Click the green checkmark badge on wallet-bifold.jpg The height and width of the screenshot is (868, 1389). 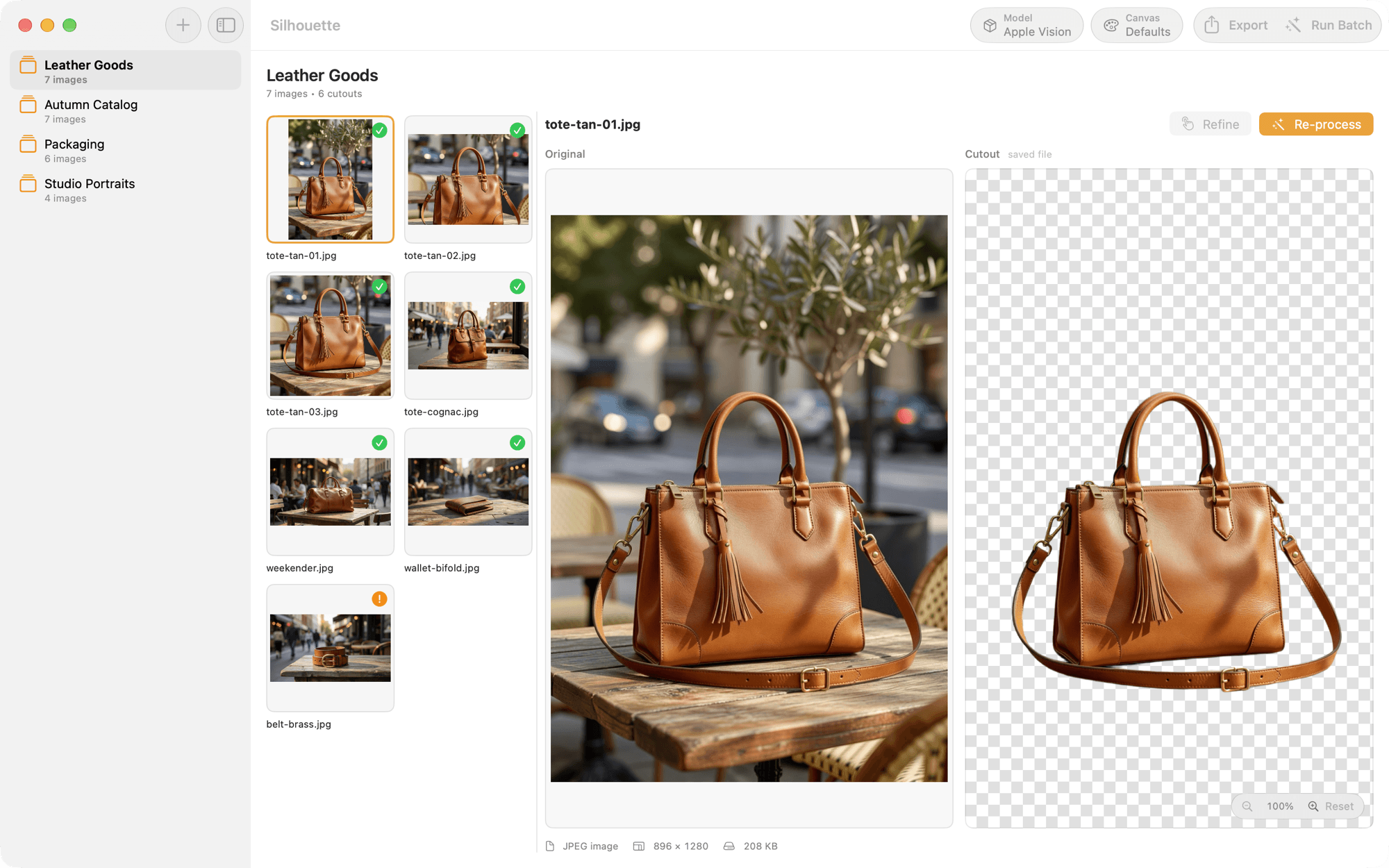pos(517,442)
